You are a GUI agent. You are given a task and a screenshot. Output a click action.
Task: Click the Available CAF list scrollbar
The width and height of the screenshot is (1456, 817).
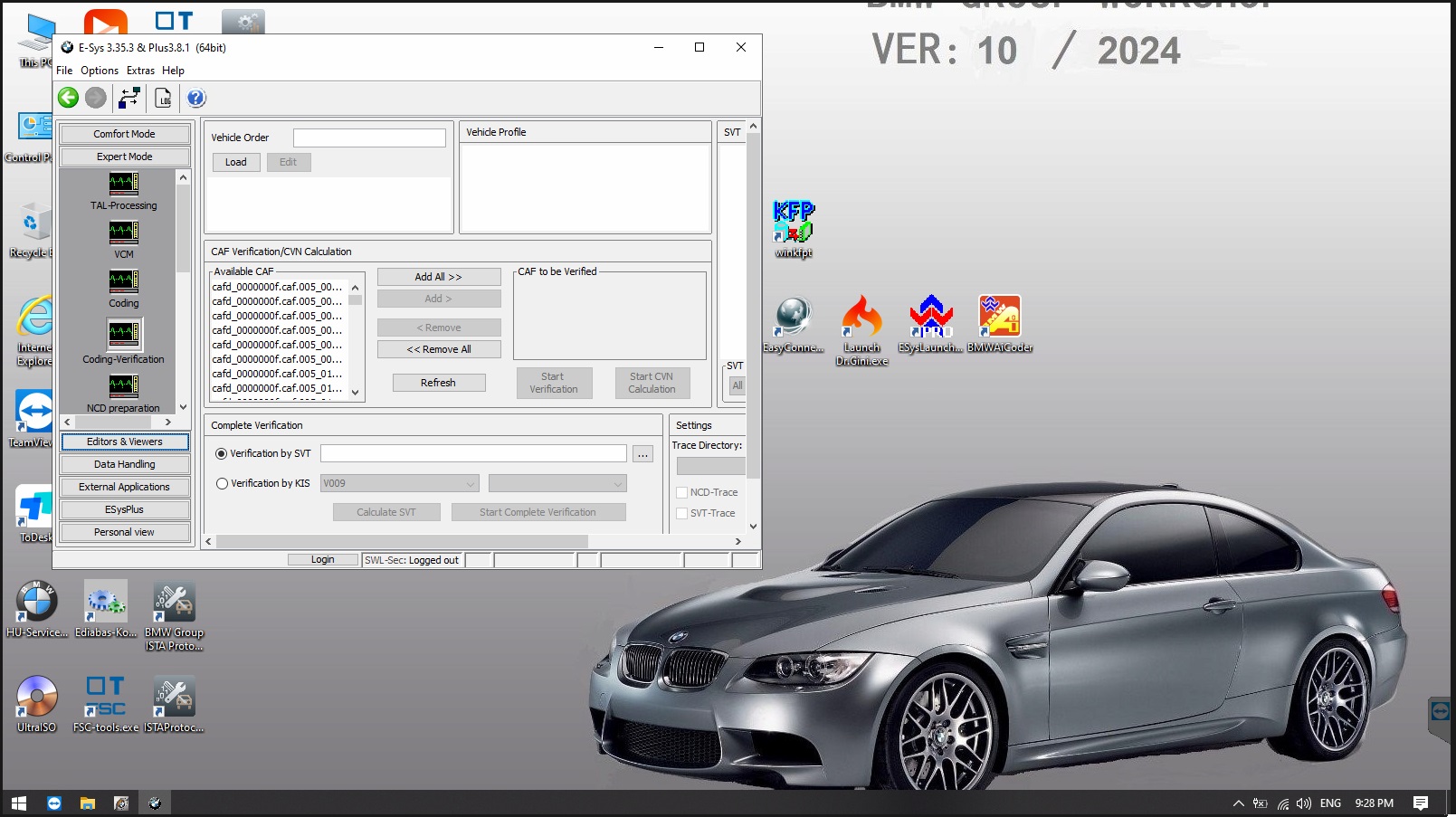(355, 339)
